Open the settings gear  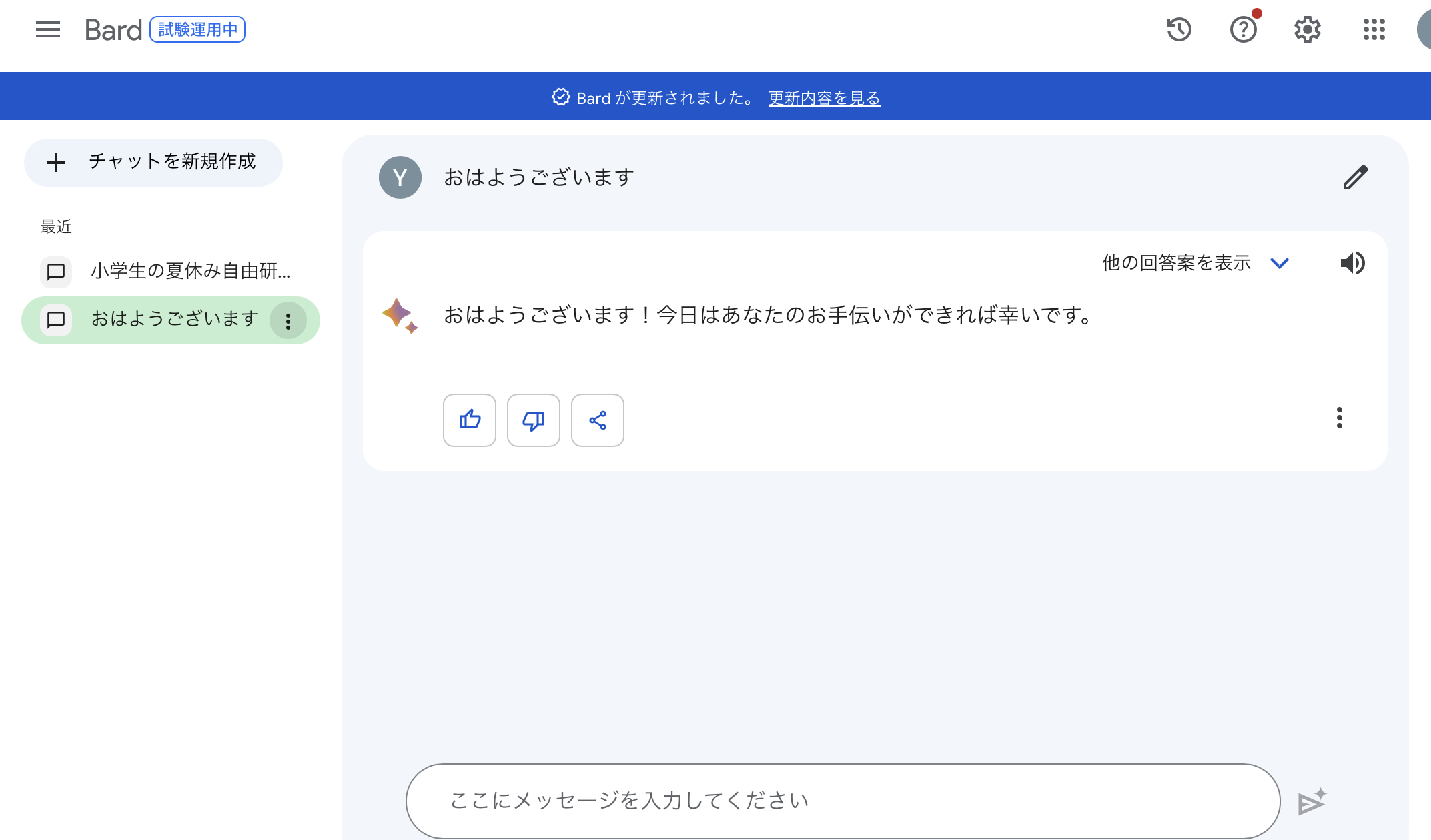click(x=1307, y=29)
